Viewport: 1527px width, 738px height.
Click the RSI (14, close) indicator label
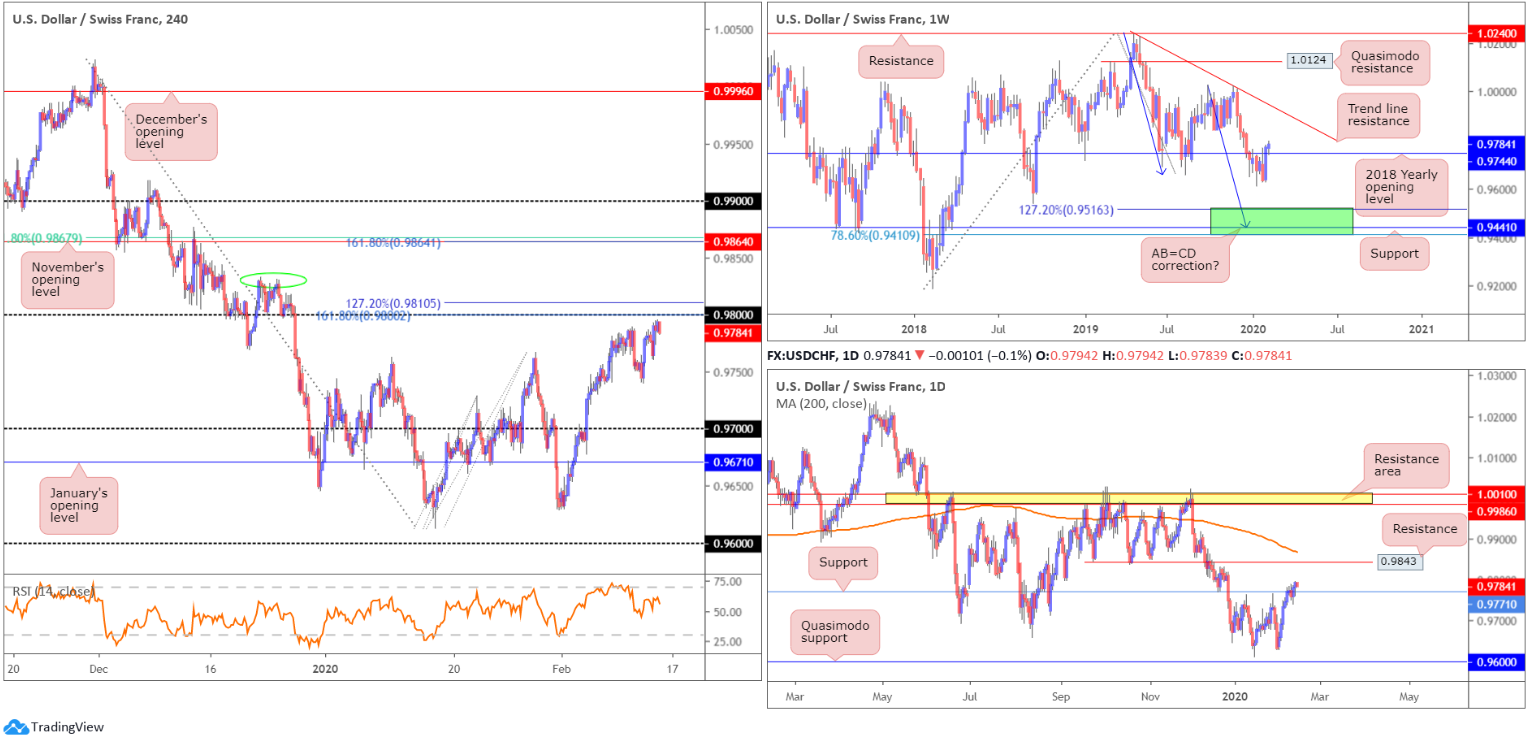pos(52,592)
